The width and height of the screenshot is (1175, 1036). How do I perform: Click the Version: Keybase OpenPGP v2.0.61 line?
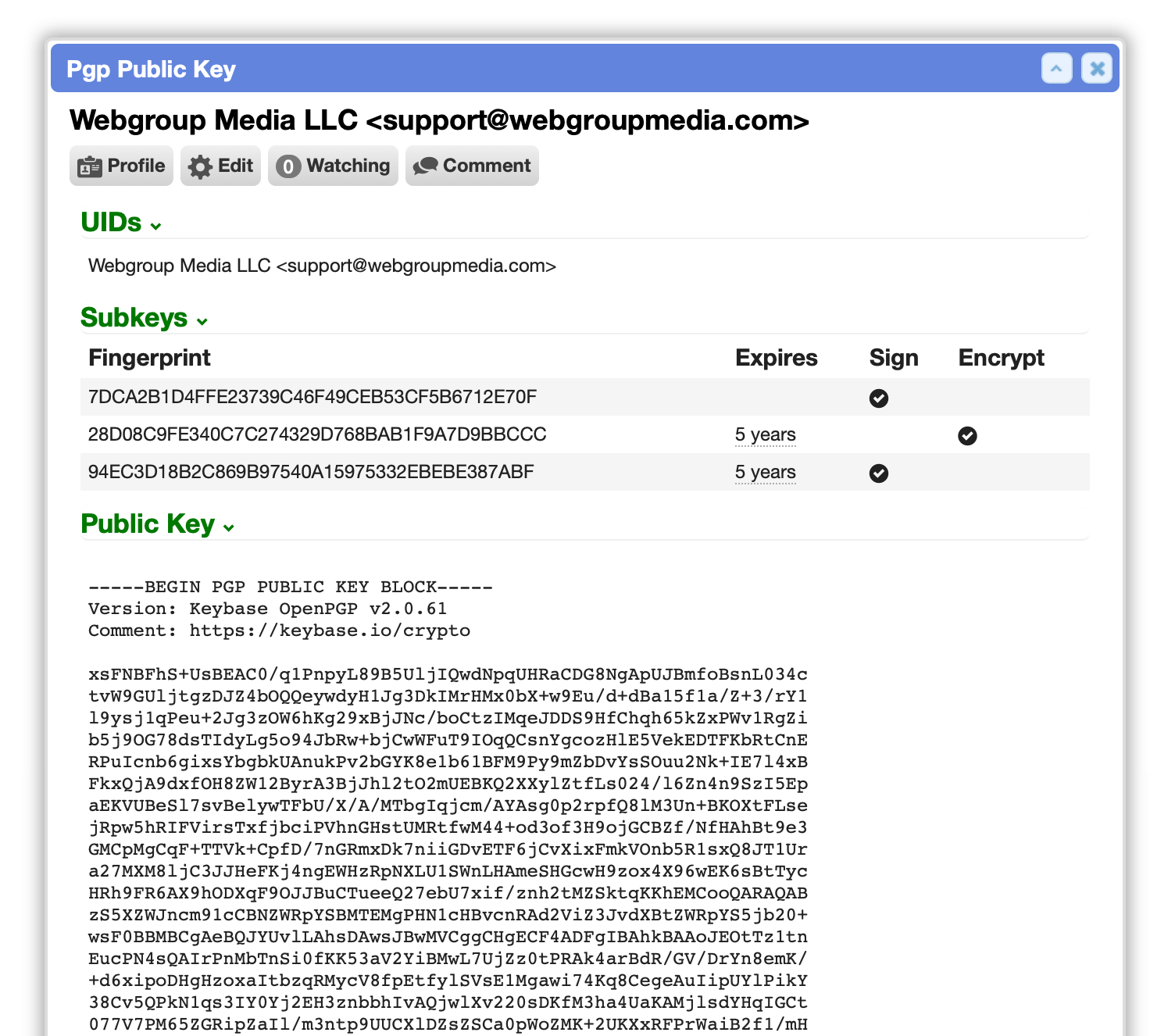tap(267, 609)
